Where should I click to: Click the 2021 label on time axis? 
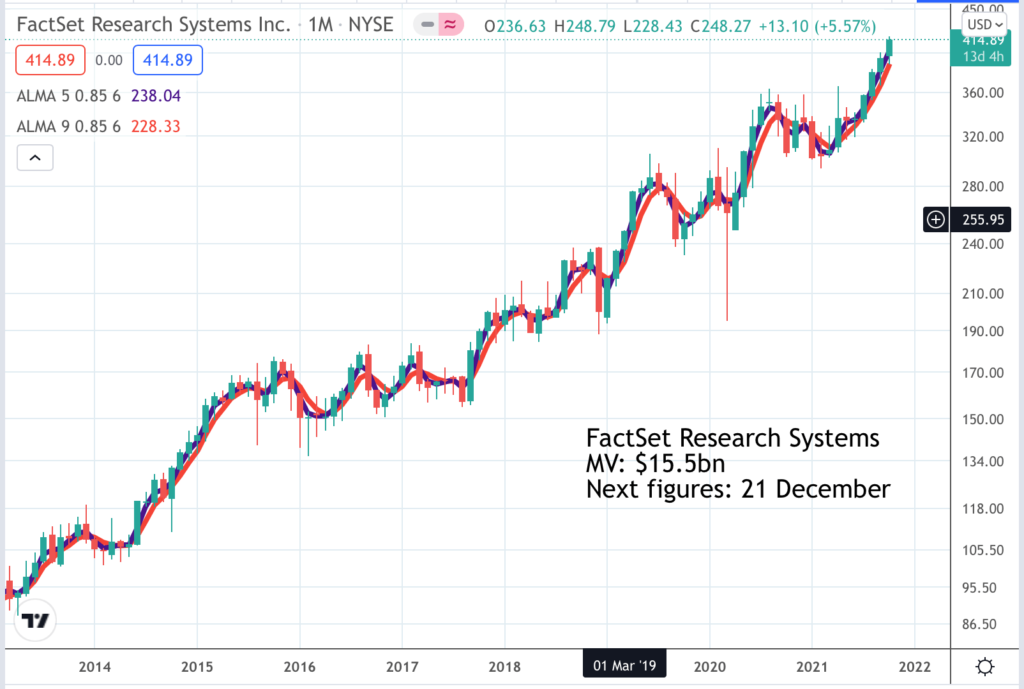pyautogui.click(x=812, y=667)
